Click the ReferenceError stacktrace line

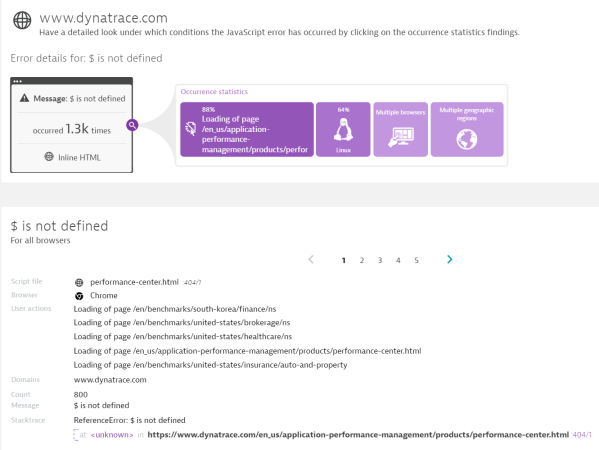tap(130, 420)
